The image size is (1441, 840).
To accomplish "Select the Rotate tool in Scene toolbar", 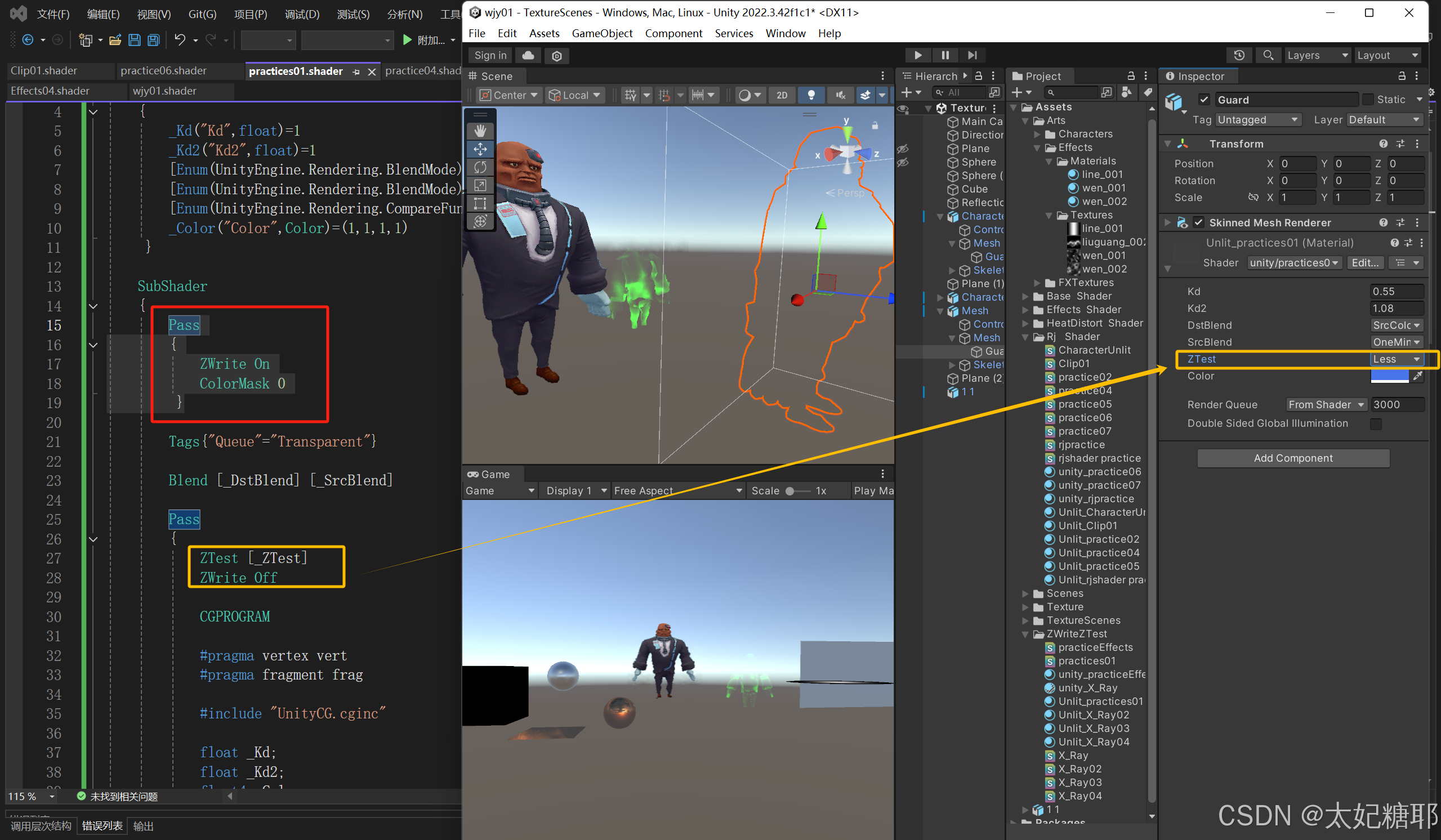I will (480, 167).
